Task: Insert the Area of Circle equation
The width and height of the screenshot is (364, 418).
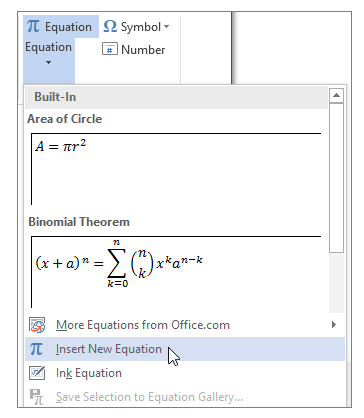Action: pyautogui.click(x=176, y=168)
